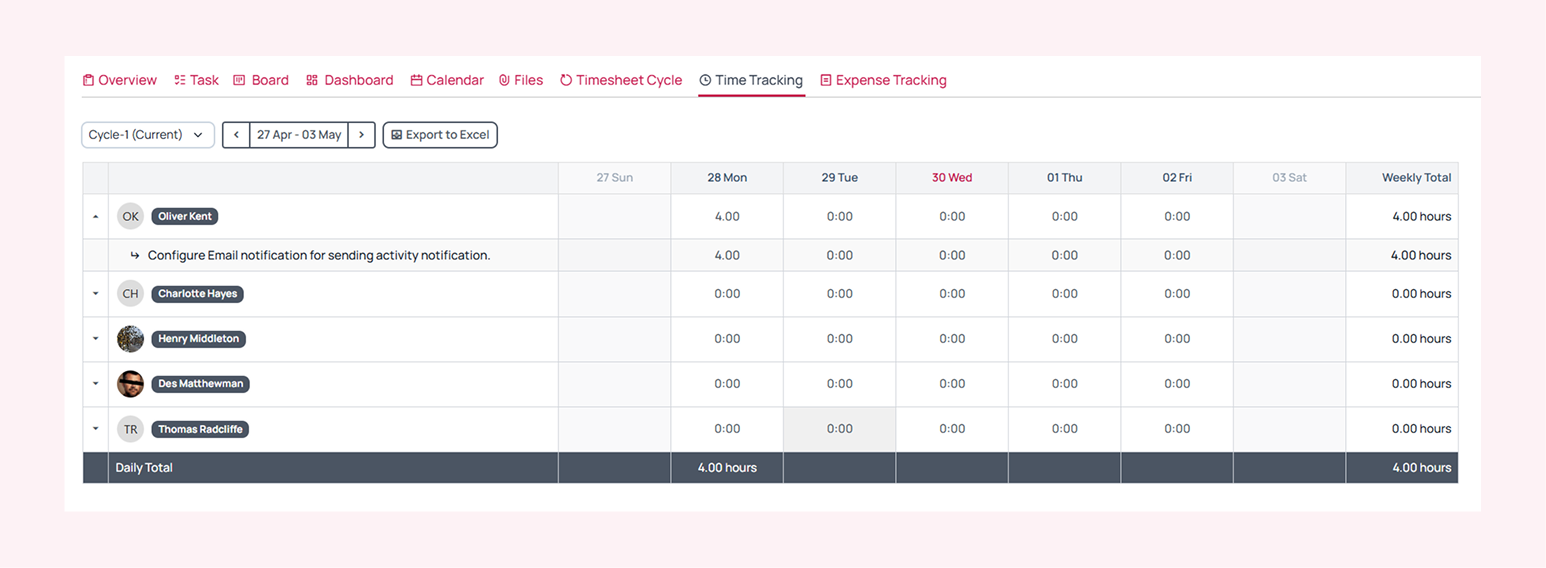Export timesheet to Excel
This screenshot has height=568, width=1546.
pyautogui.click(x=440, y=135)
